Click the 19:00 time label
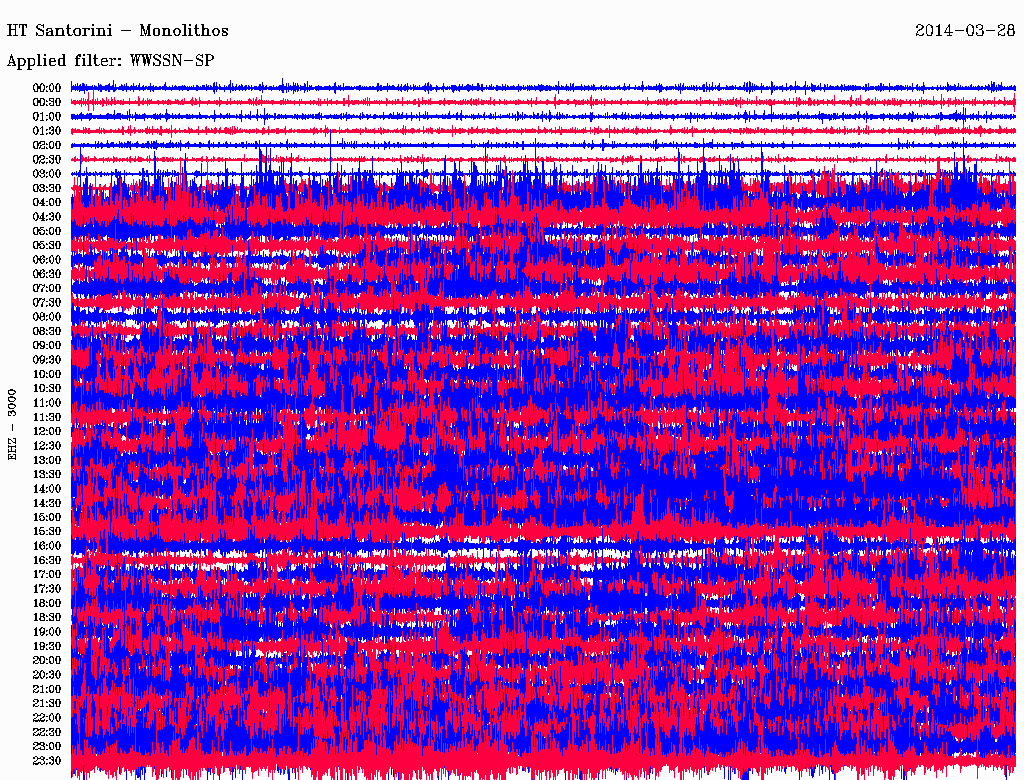 point(47,632)
